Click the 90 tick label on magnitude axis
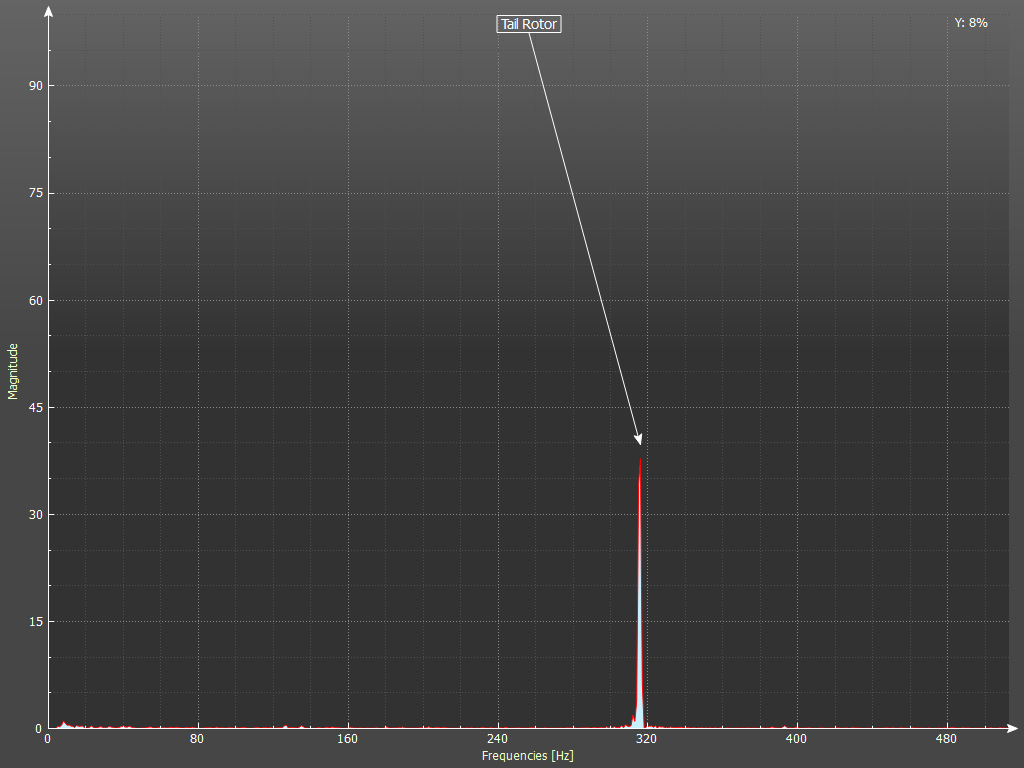The height and width of the screenshot is (768, 1024). coord(35,86)
